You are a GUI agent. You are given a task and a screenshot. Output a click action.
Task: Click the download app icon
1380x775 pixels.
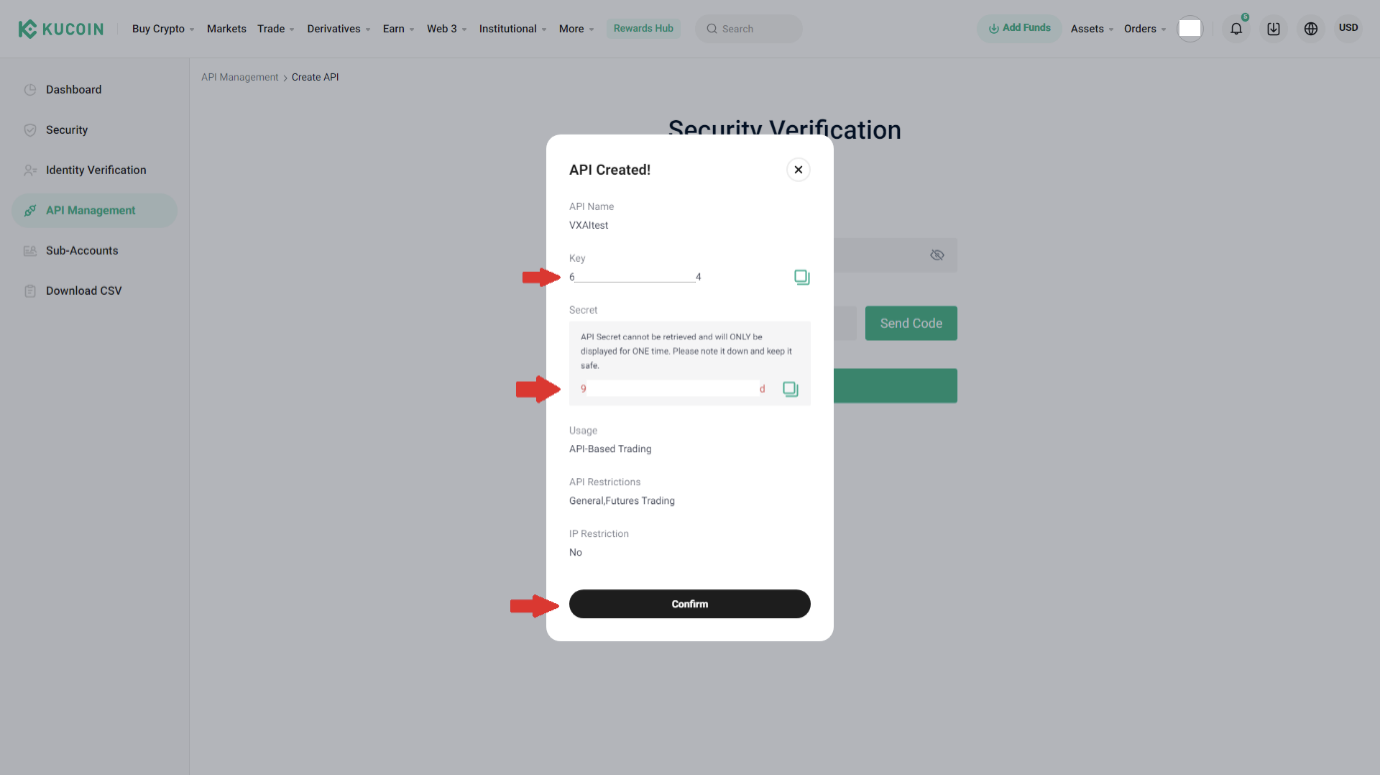[x=1273, y=29]
